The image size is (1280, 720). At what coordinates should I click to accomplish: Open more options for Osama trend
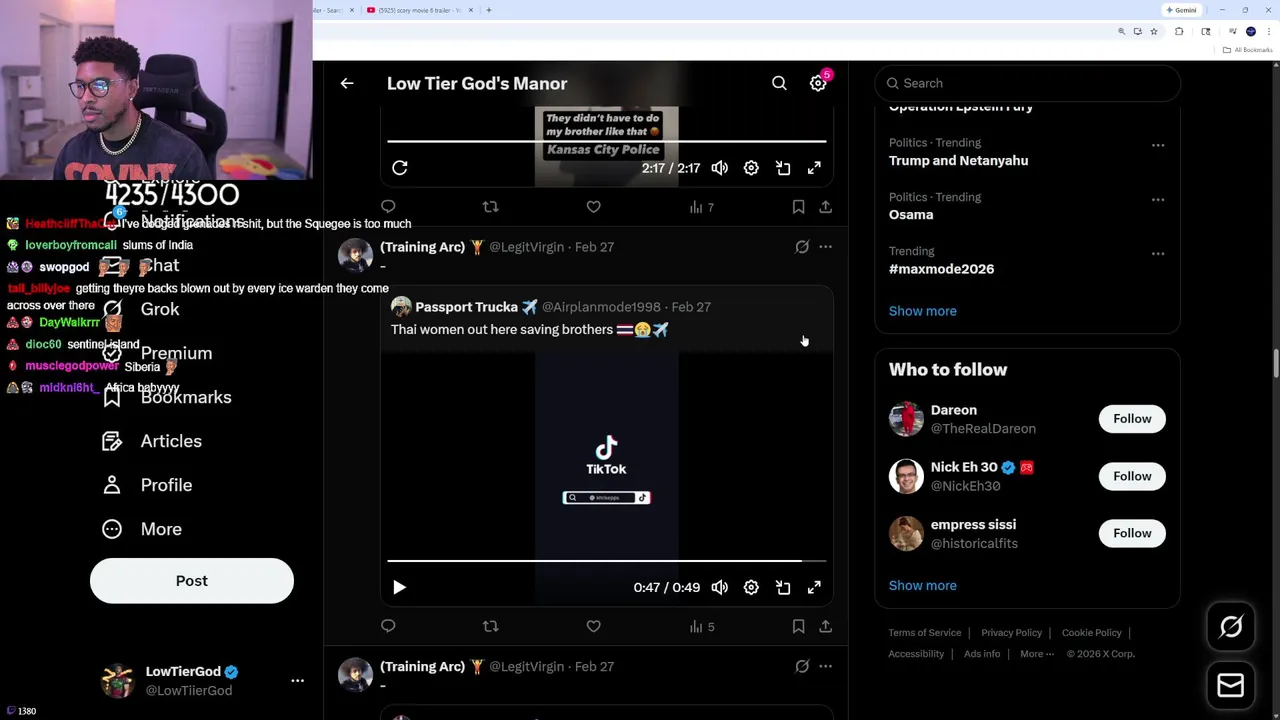1157,200
